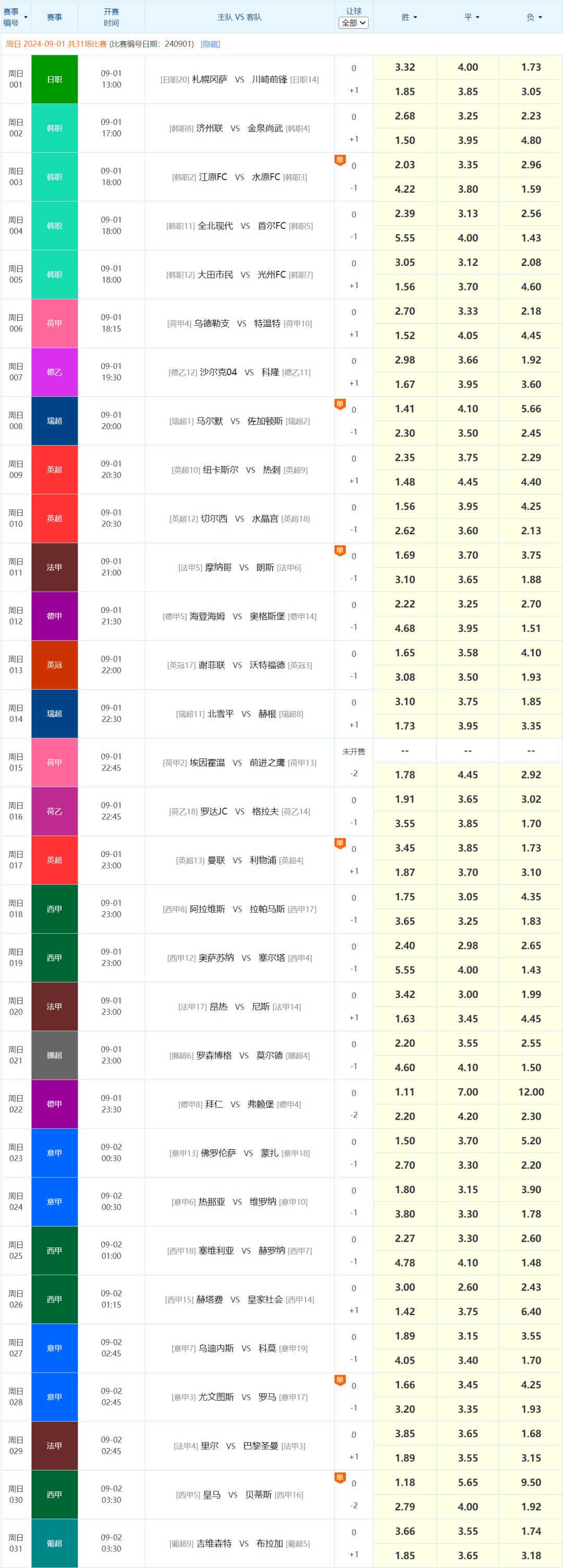Image resolution: width=563 pixels, height=1568 pixels.
Task: Click the 主队 VS 客队 column header
Action: click(239, 17)
